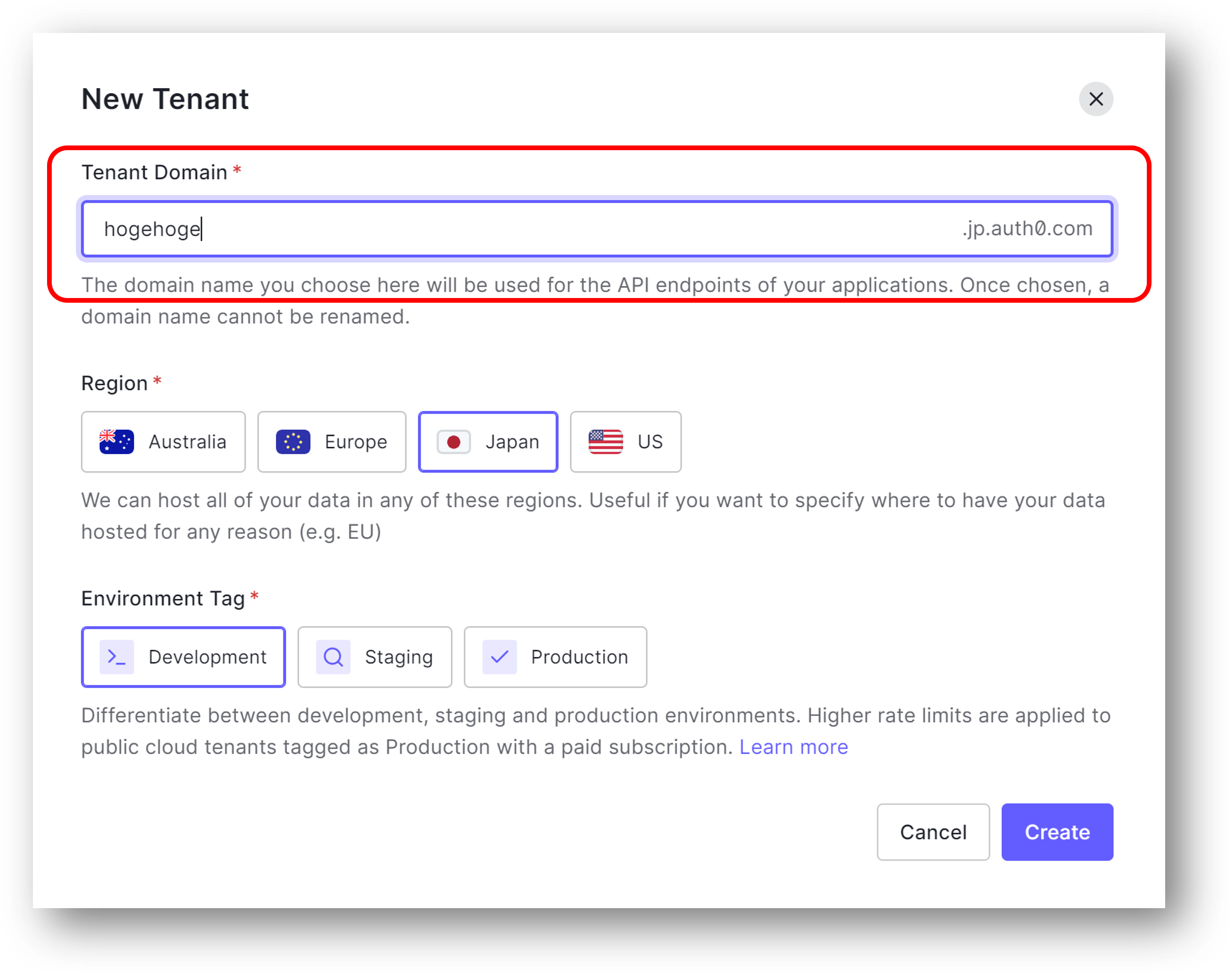Select the Japan region option
The height and width of the screenshot is (975, 1232).
coord(488,441)
